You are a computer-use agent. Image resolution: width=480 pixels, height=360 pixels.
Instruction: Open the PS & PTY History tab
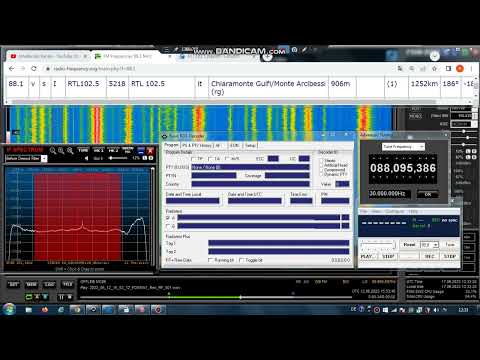(197, 145)
